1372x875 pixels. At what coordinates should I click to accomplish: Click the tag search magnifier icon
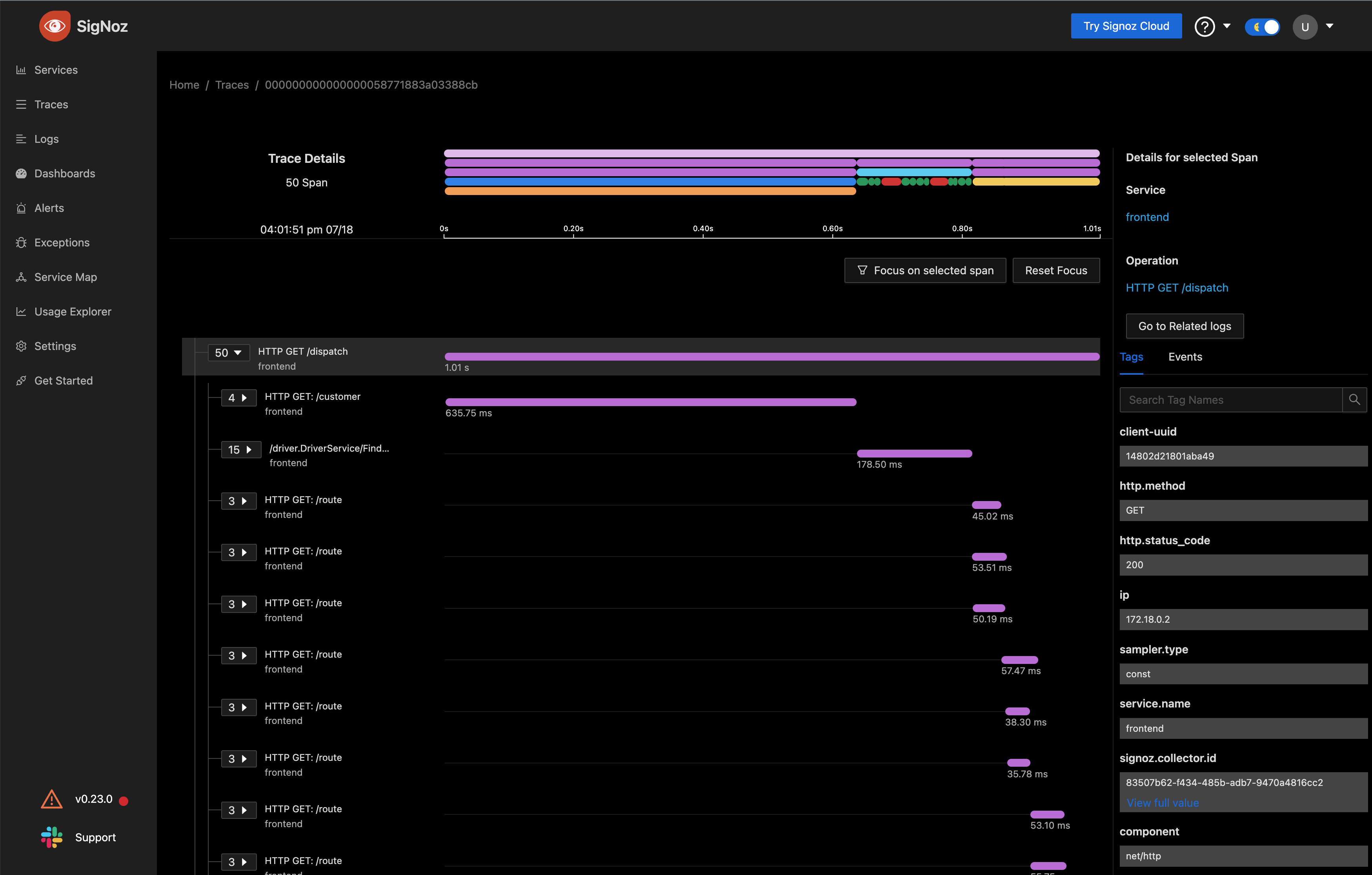[x=1354, y=399]
